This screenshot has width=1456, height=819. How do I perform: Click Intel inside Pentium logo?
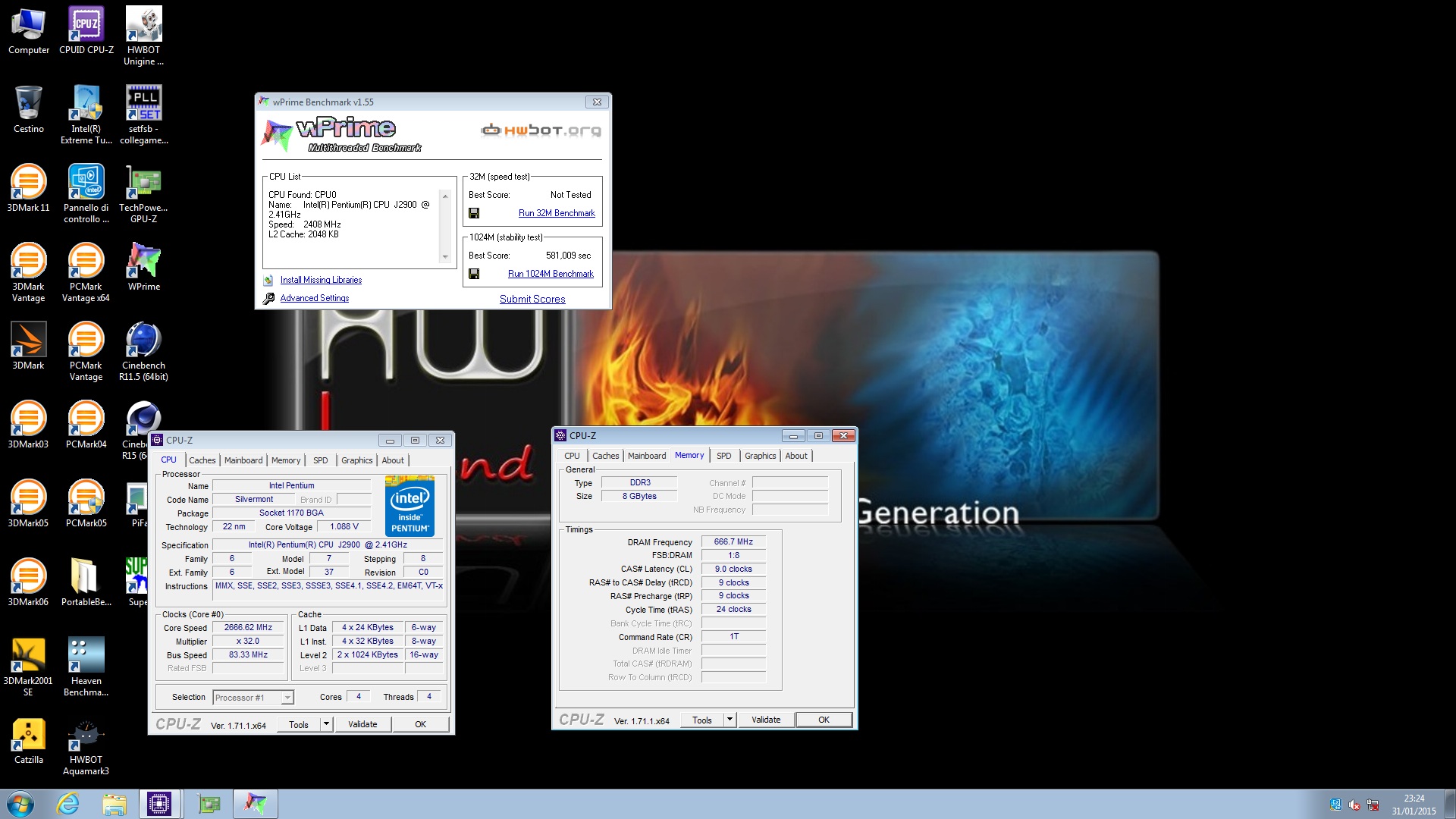(409, 506)
